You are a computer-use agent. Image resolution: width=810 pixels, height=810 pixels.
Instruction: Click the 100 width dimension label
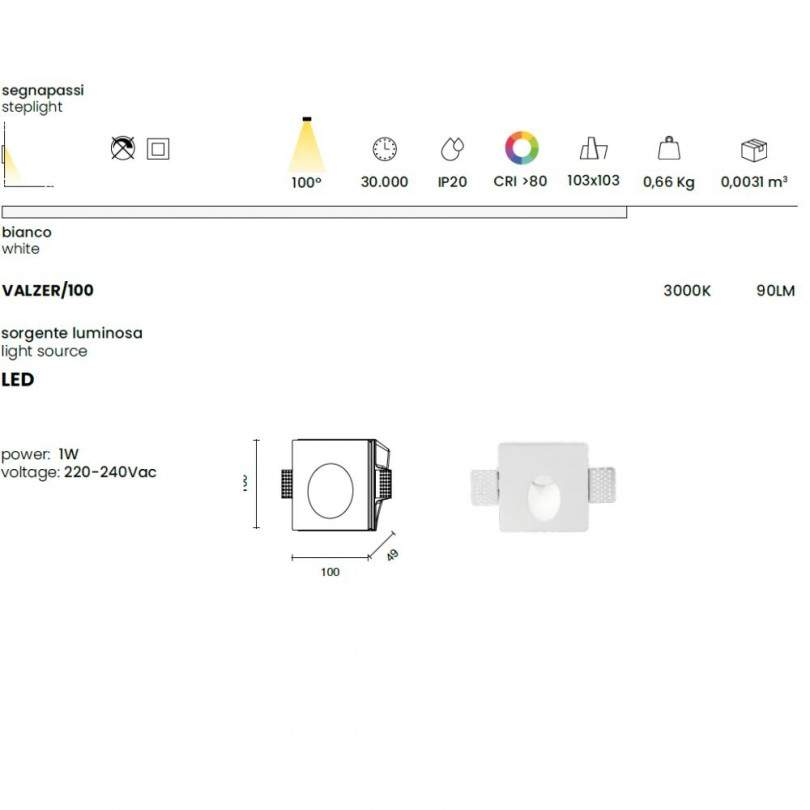pos(330,572)
